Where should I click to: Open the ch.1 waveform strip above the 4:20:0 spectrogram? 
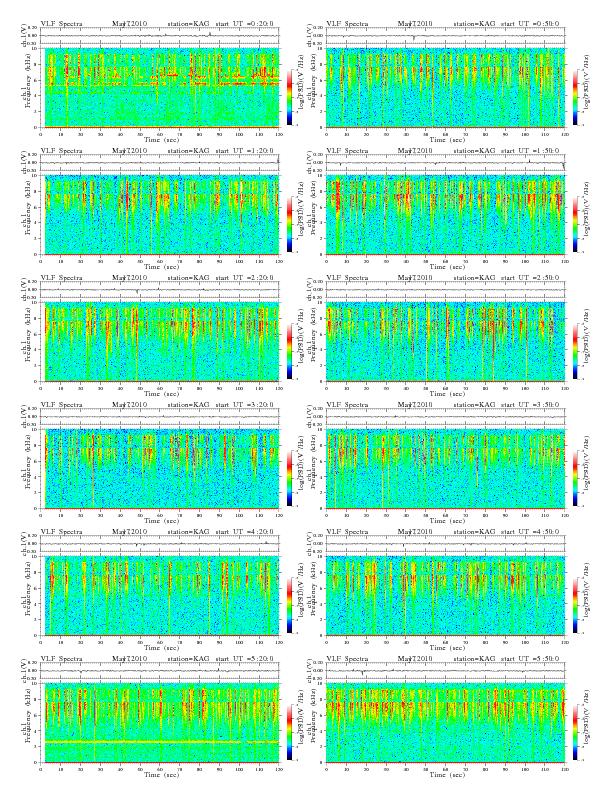click(x=160, y=543)
